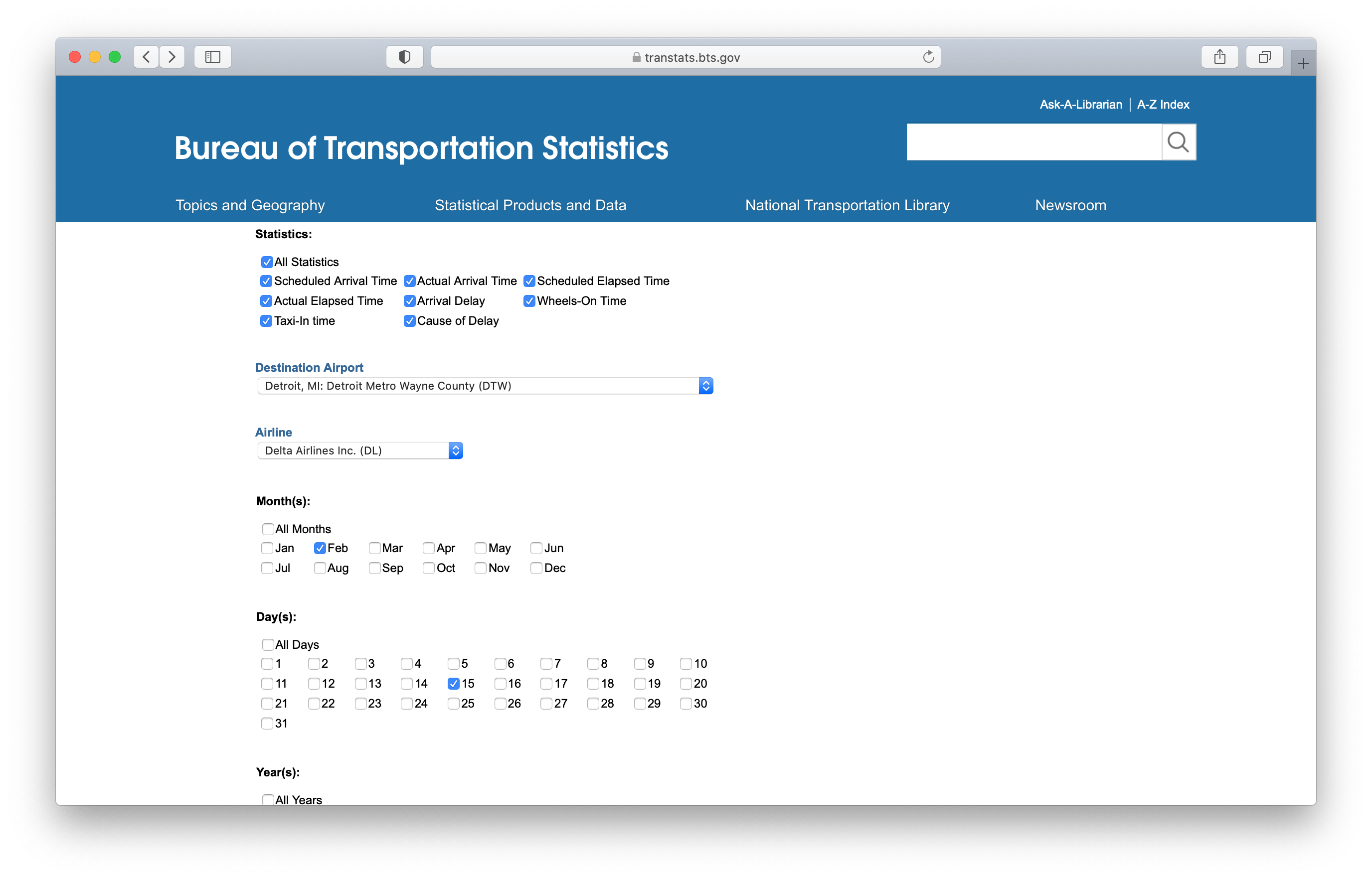Click the page reload icon
The height and width of the screenshot is (879, 1372).
(928, 57)
